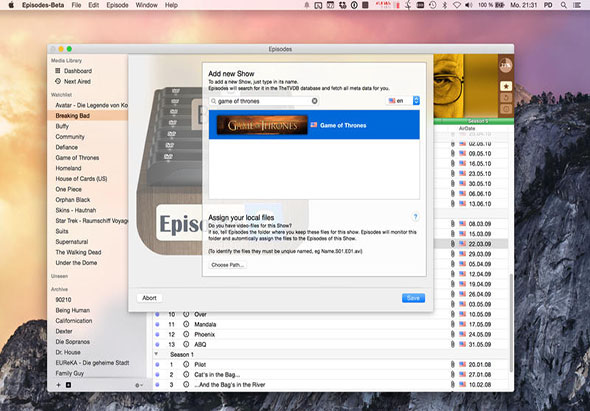Click the info icon next to Phoenix
590x411 pixels.
tap(186, 334)
